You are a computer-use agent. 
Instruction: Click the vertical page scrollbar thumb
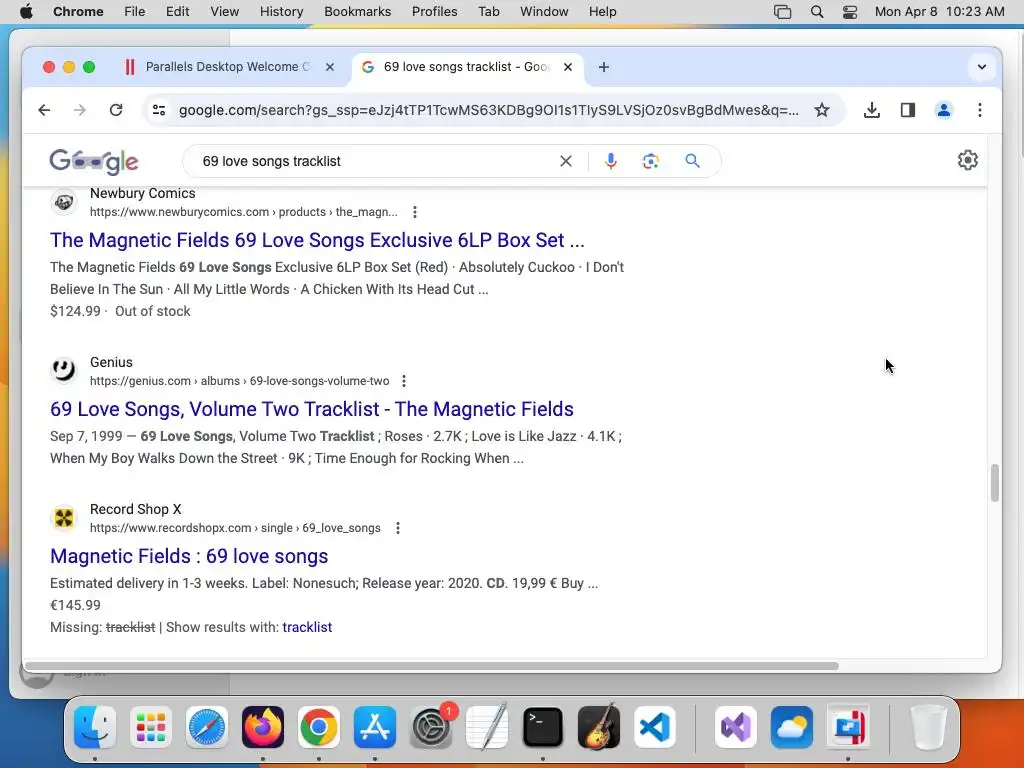(x=995, y=483)
